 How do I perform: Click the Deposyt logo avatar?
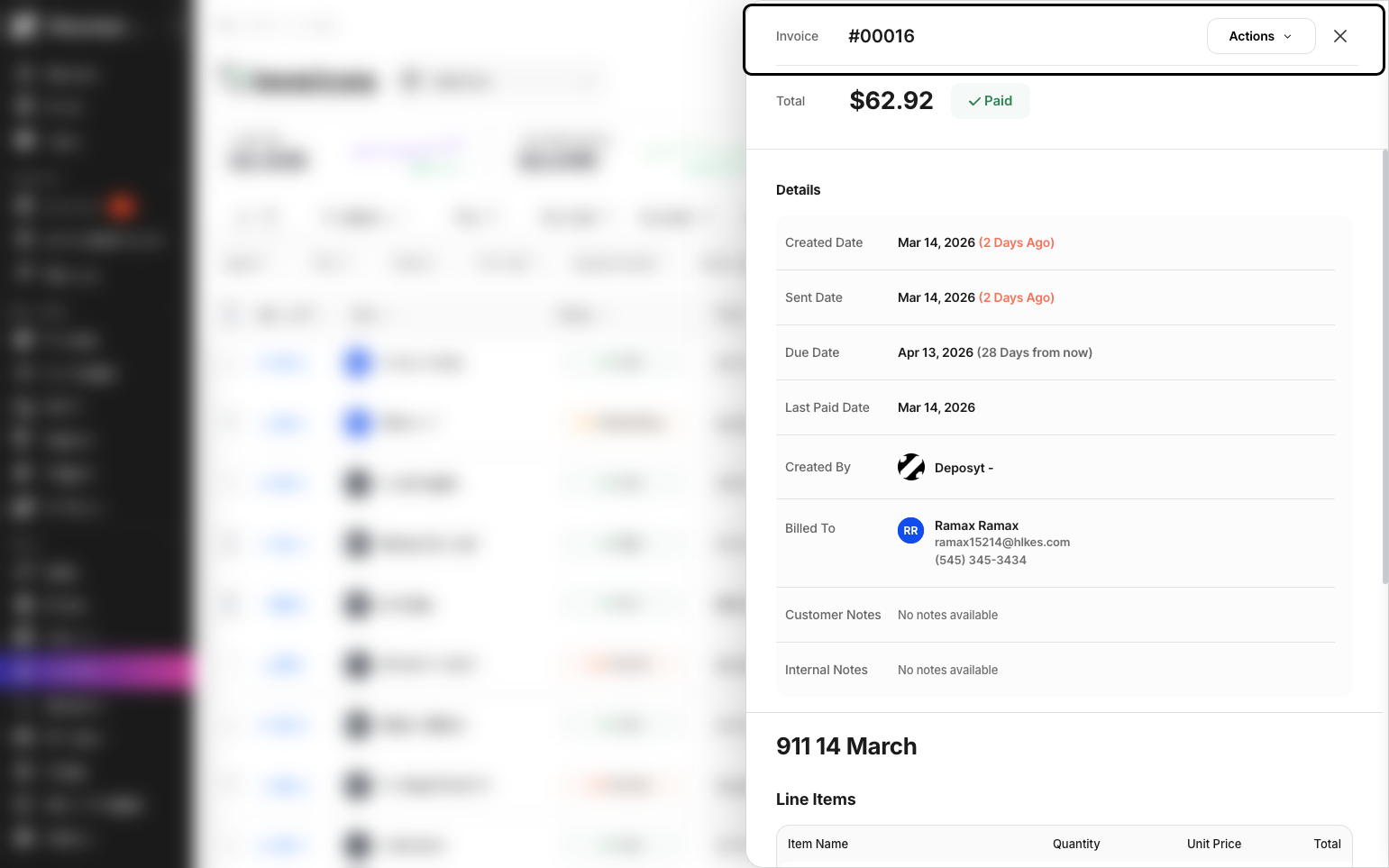click(x=911, y=467)
